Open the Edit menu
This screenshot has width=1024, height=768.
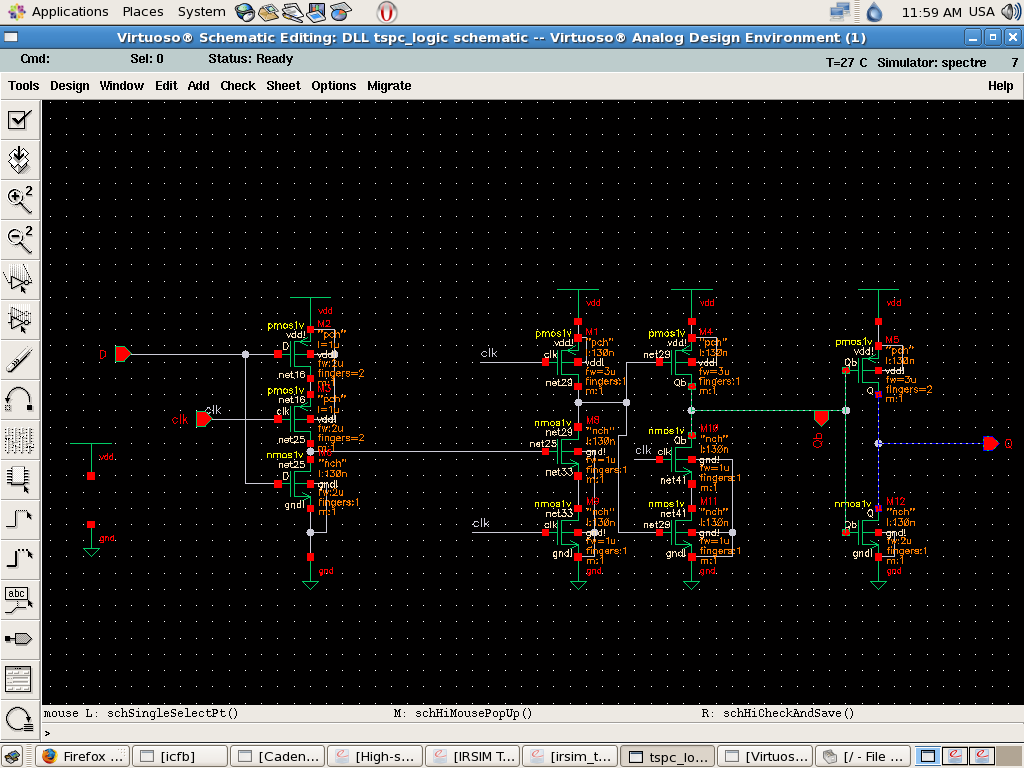166,86
